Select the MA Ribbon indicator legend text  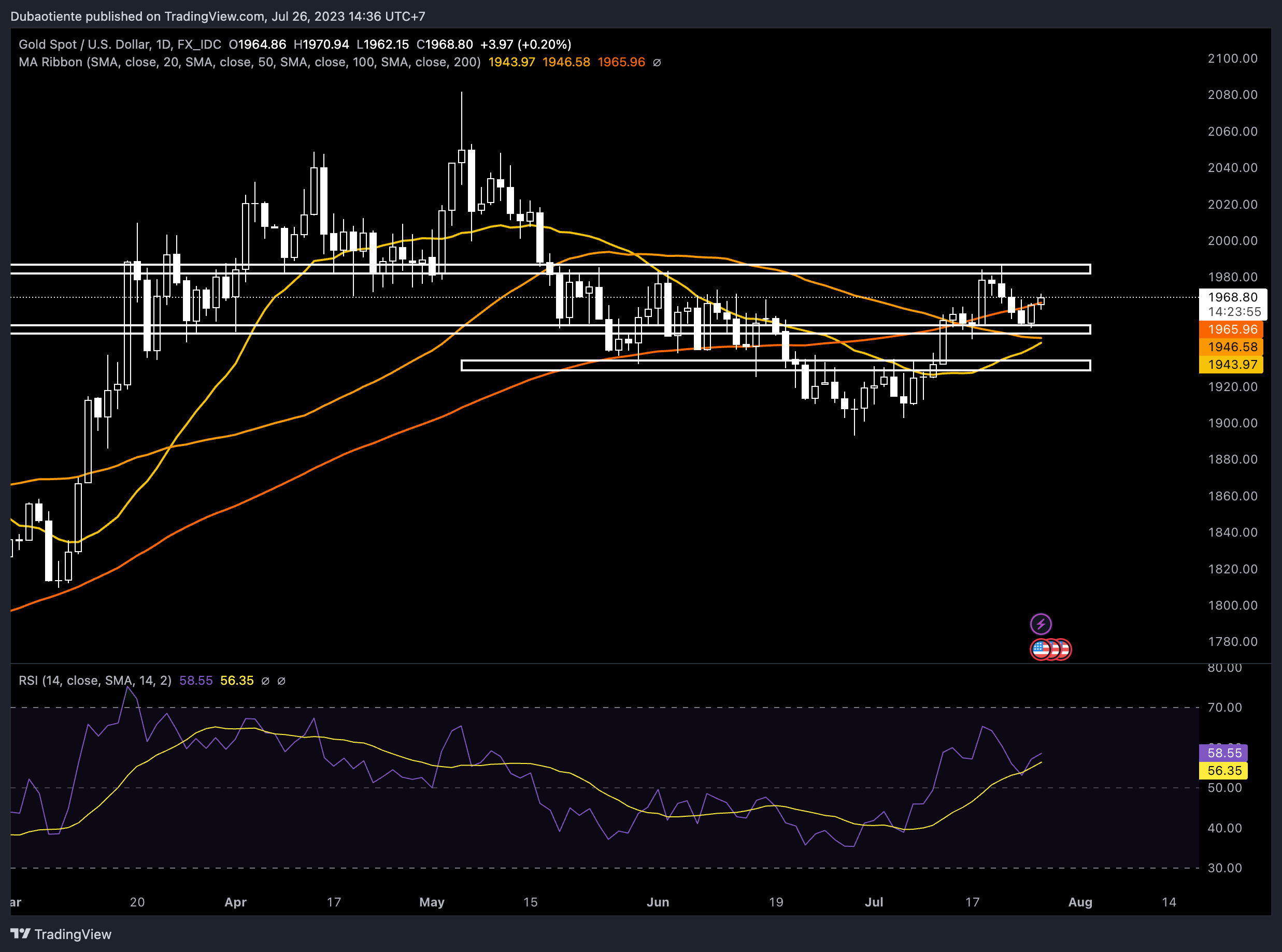250,62
